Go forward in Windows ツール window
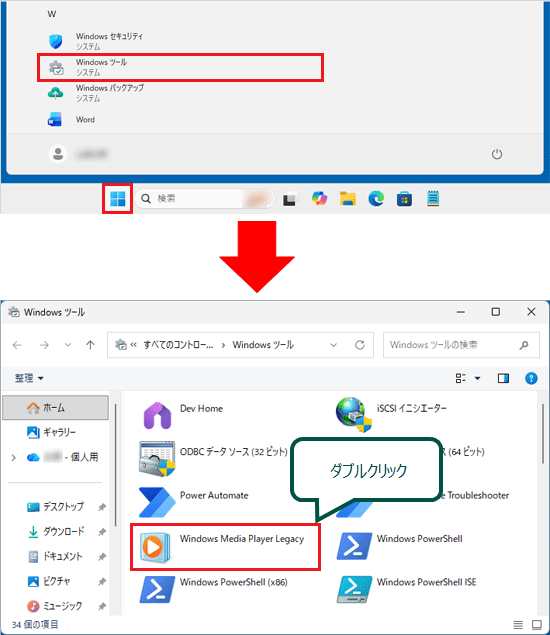Viewport: 550px width, 635px height. pos(44,345)
